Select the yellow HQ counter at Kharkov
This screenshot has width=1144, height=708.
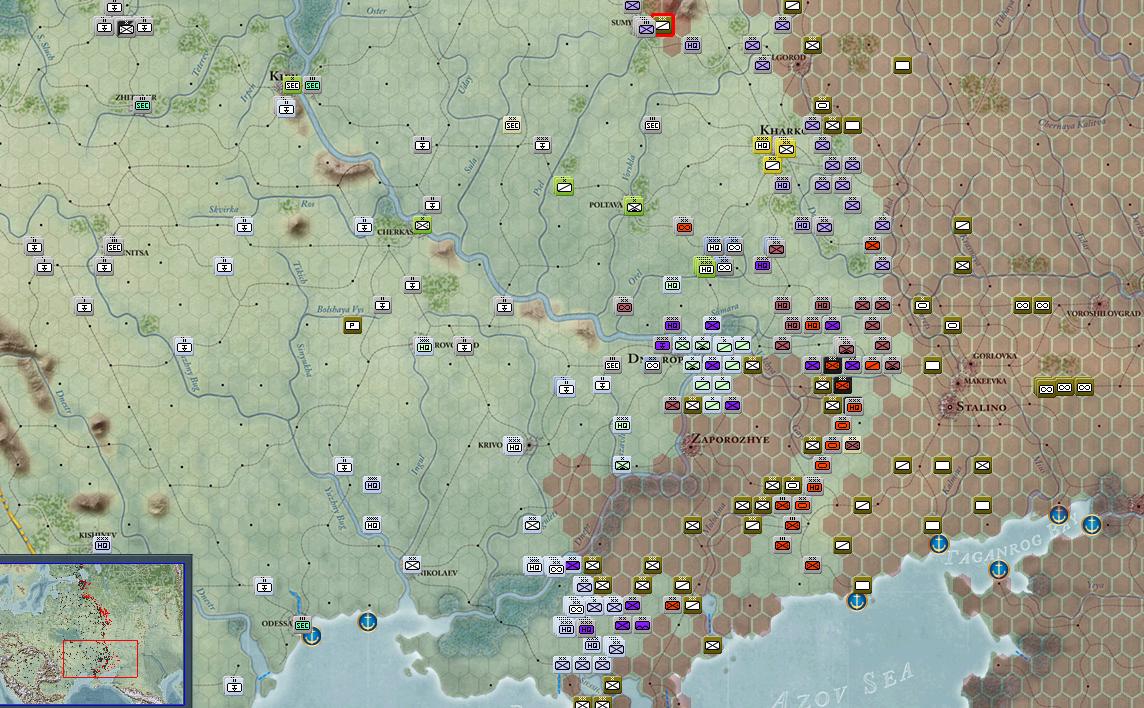[762, 145]
